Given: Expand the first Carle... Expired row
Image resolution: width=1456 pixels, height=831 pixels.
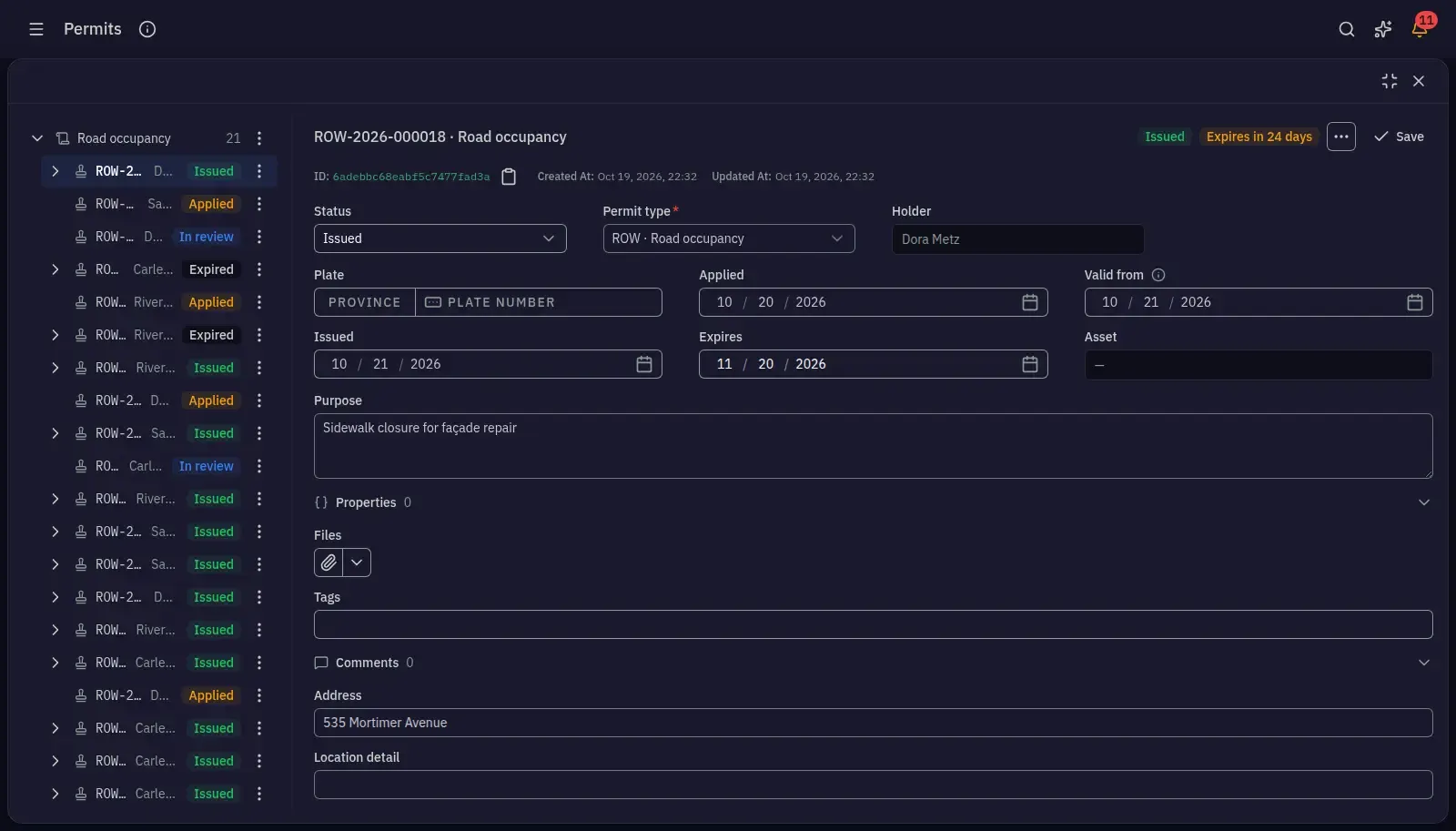Looking at the screenshot, I should click(x=56, y=269).
